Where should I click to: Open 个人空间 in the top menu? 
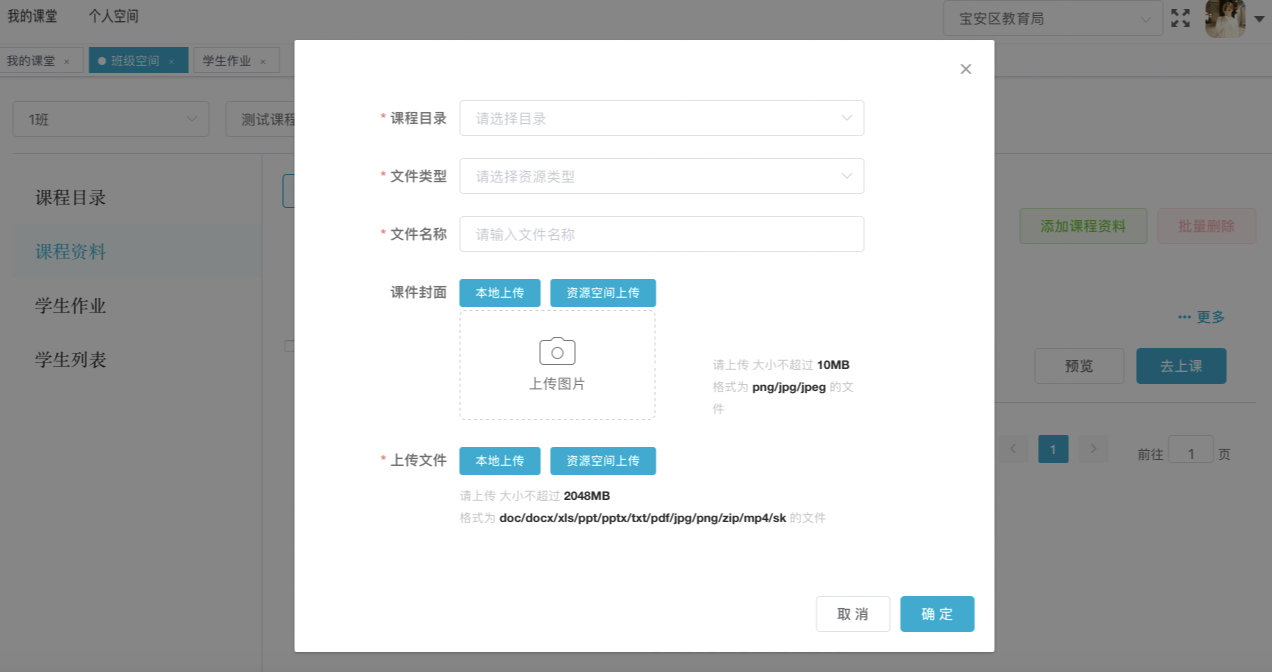point(113,16)
